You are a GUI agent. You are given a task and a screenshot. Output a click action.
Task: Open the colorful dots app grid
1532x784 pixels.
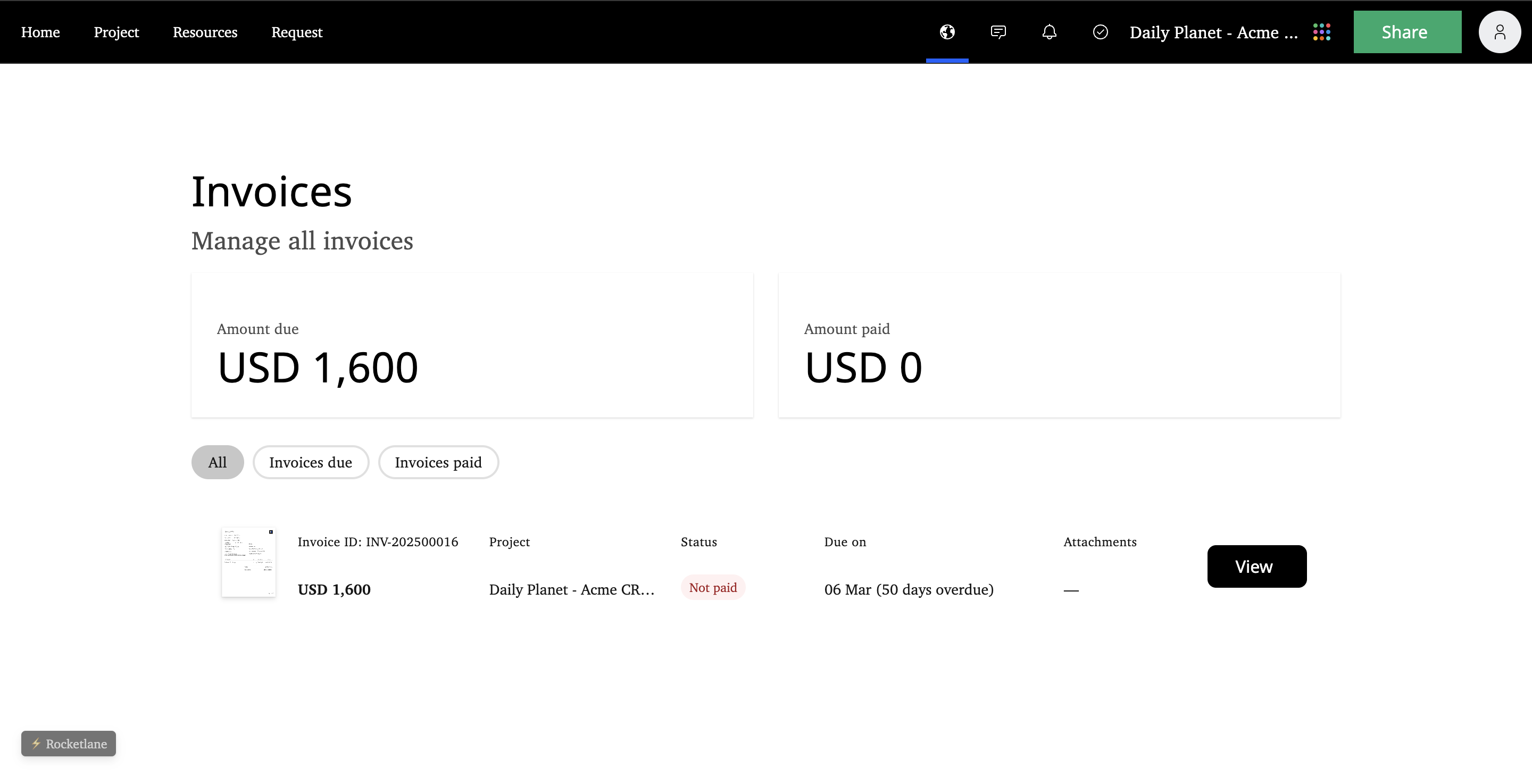(x=1321, y=32)
